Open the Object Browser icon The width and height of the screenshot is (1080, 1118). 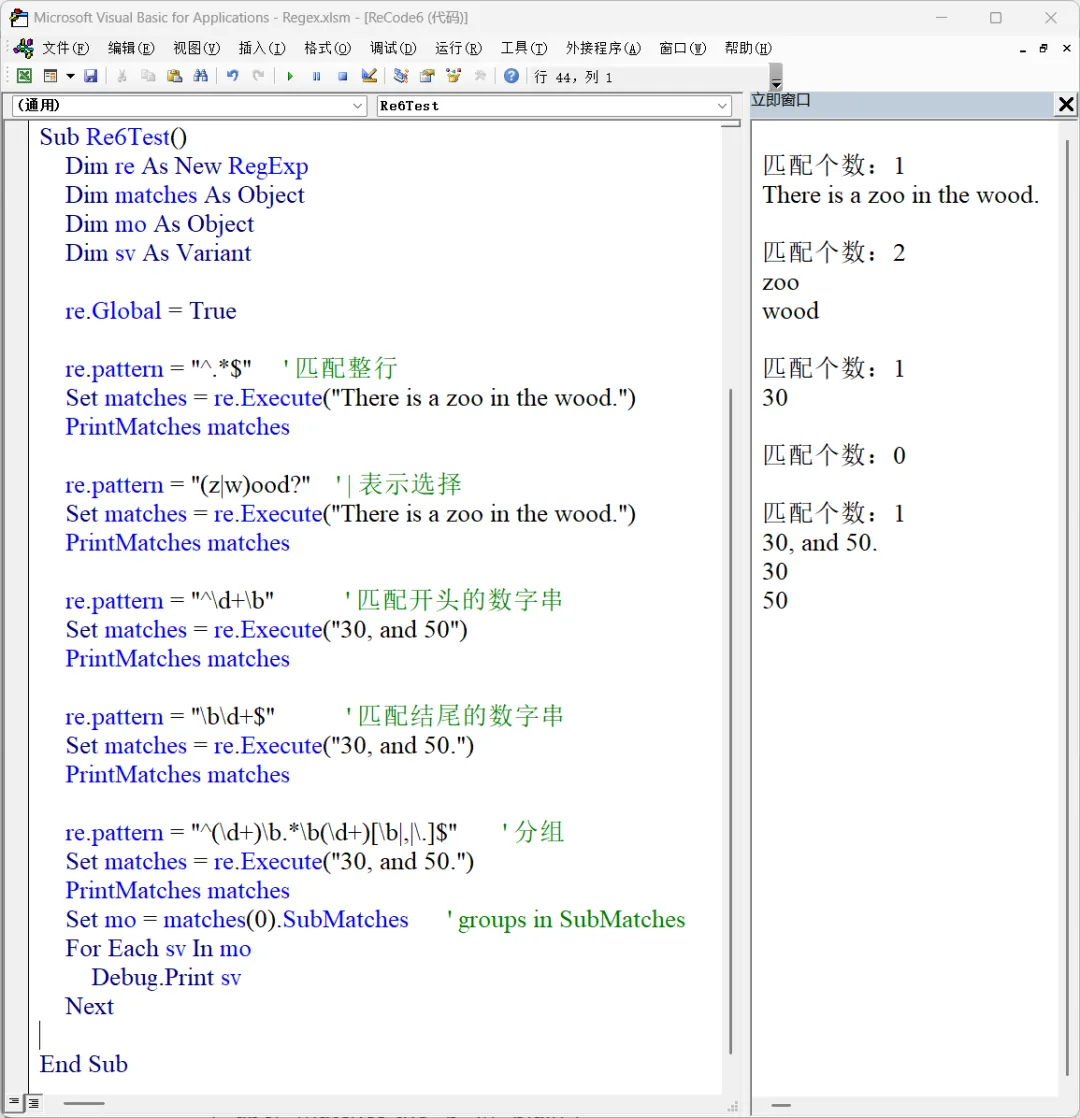point(453,76)
